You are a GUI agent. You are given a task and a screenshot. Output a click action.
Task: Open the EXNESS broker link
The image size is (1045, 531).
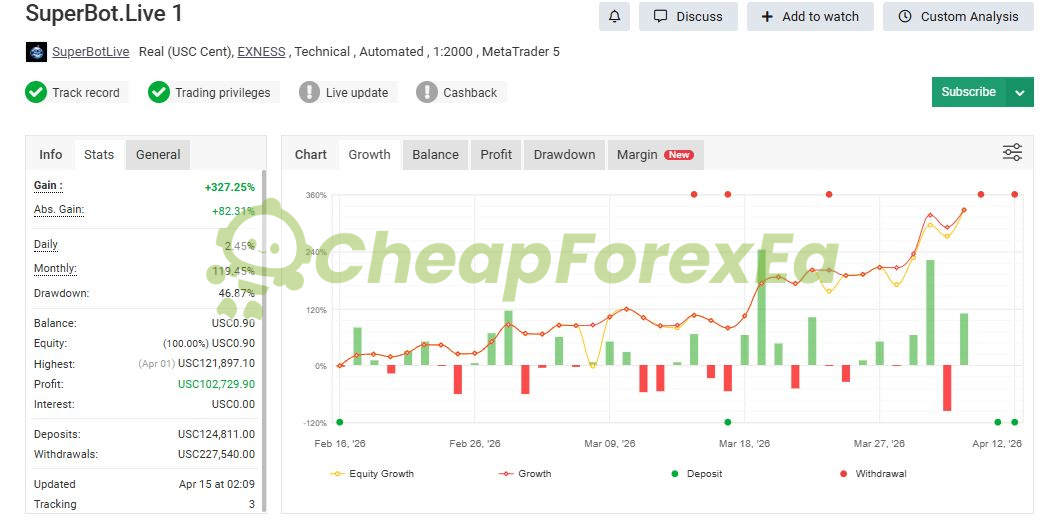point(261,52)
